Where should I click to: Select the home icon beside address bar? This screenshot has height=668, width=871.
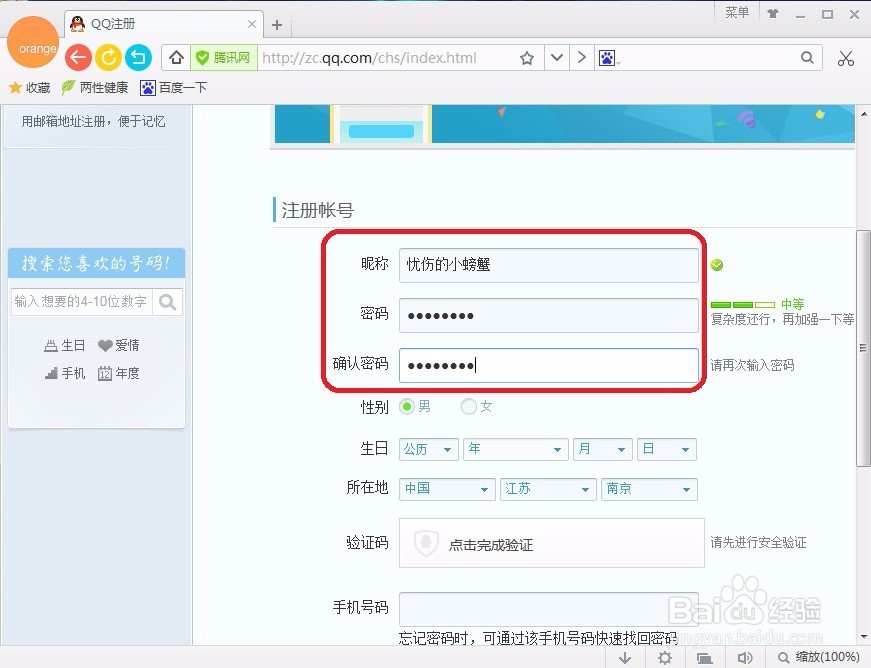point(176,57)
